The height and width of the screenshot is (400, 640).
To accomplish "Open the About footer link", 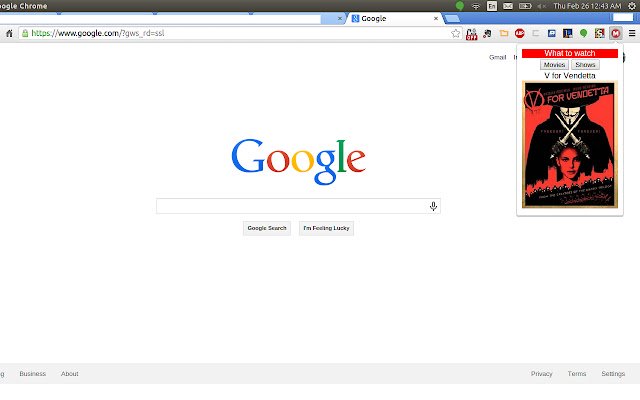I will click(69, 374).
